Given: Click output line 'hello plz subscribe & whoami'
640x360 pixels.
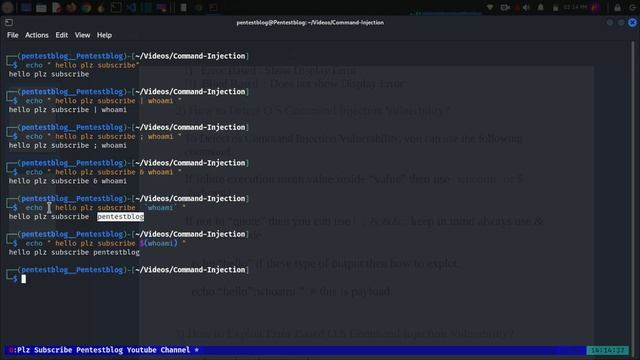Looking at the screenshot, I should [x=68, y=181].
